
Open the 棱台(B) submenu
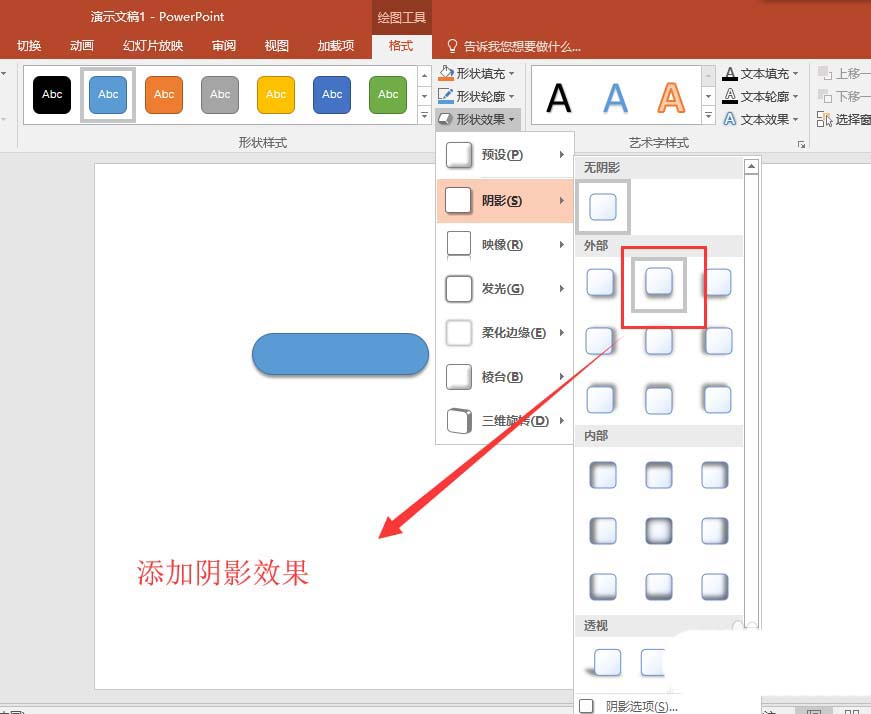(x=505, y=377)
